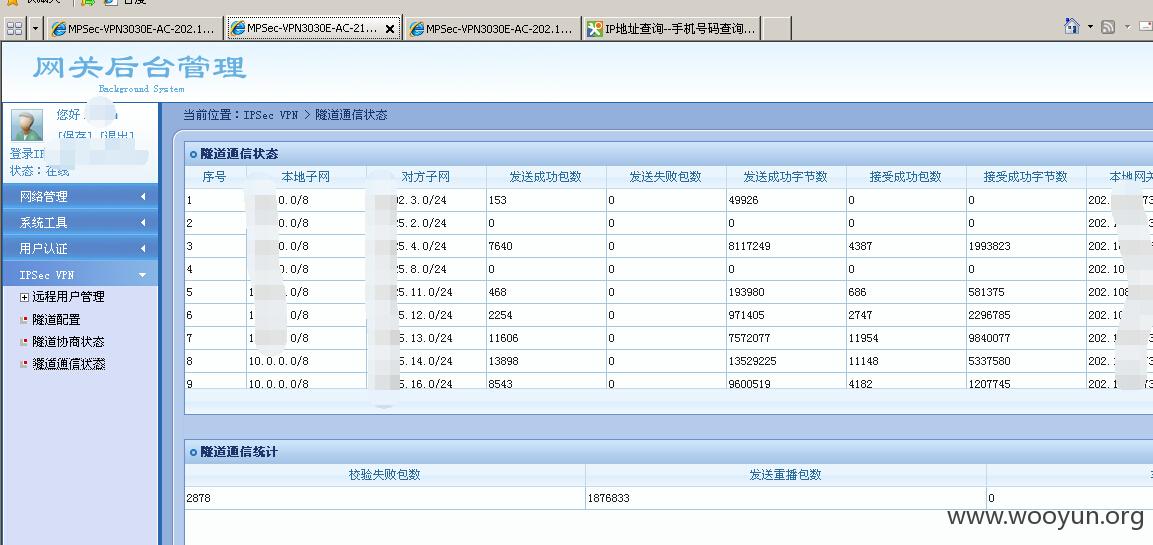This screenshot has width=1153, height=545.
Task: Click arrow beside 系统工具
Action: [143, 222]
